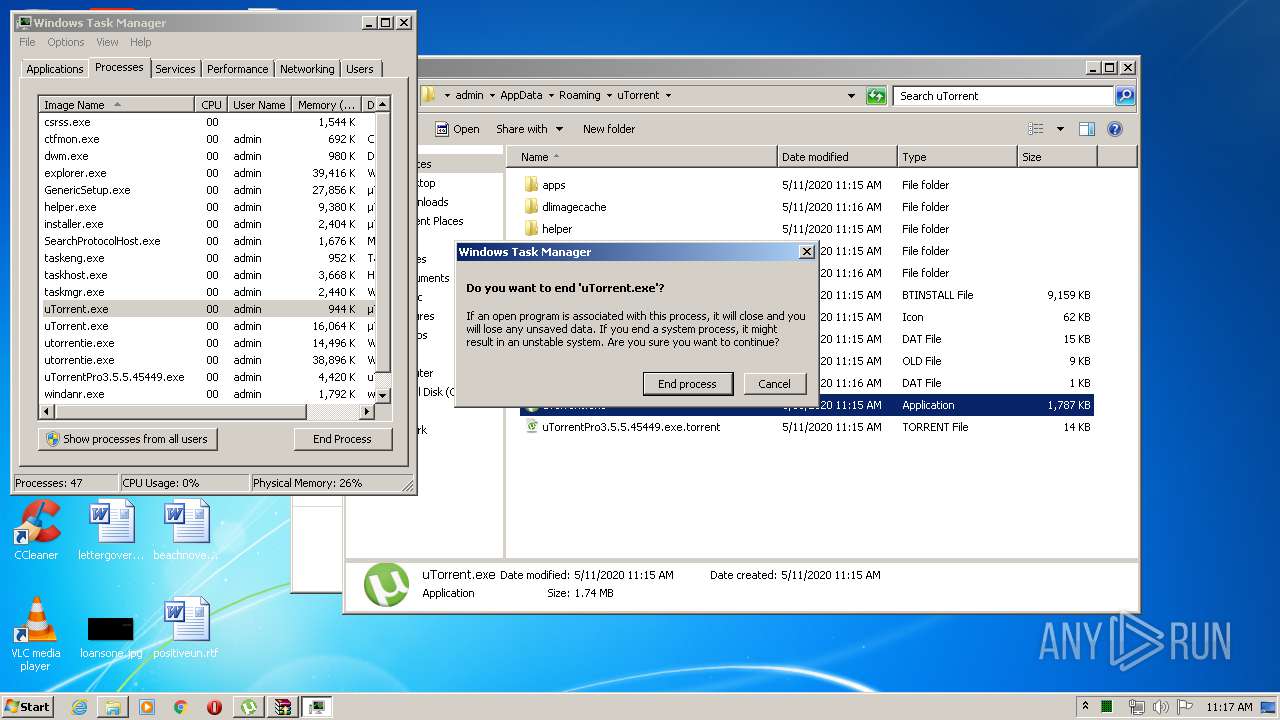This screenshot has width=1280, height=720.
Task: Expand the Roaming breadcrumb arrow
Action: (x=608, y=96)
